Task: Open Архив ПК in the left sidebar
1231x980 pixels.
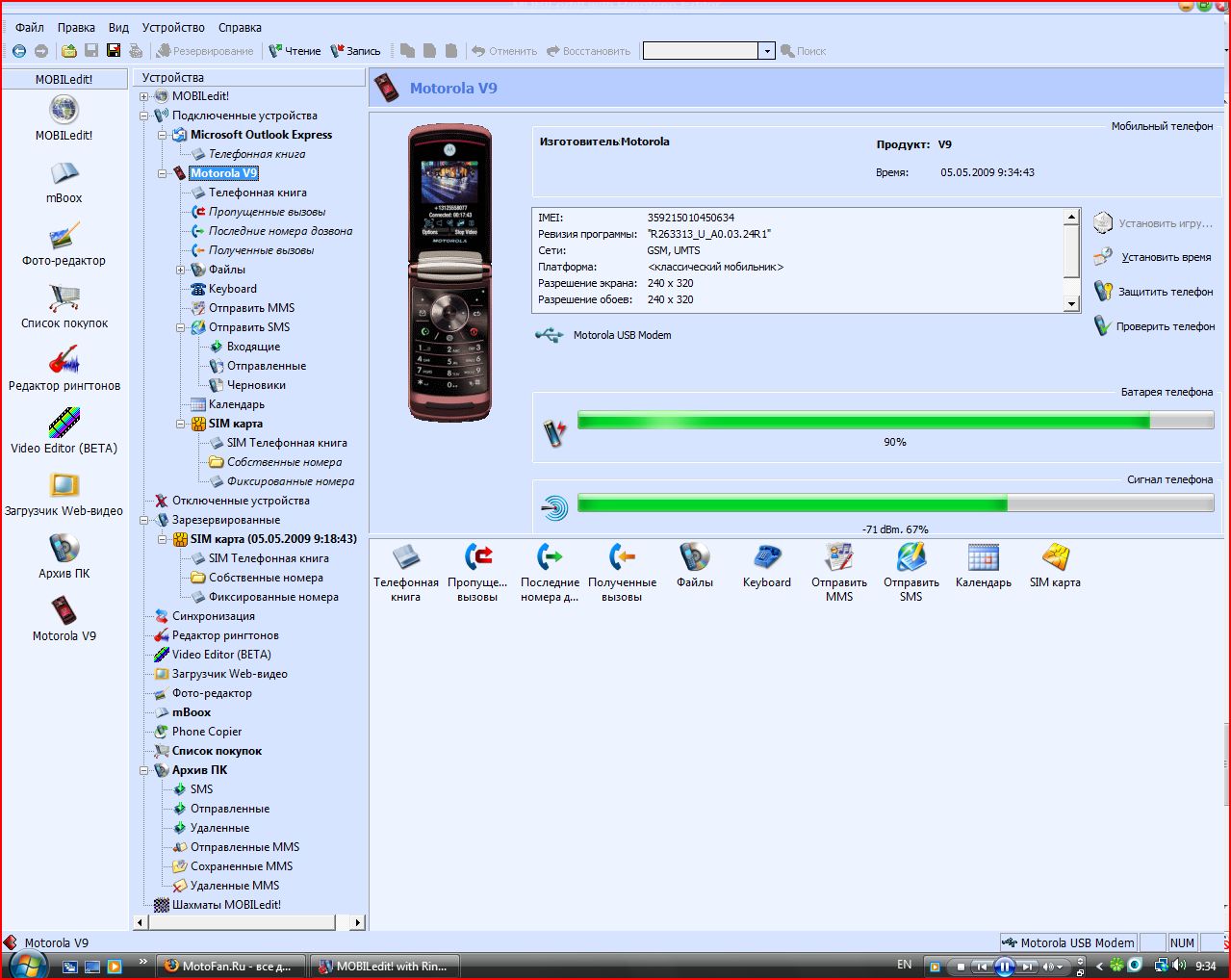Action: click(64, 549)
